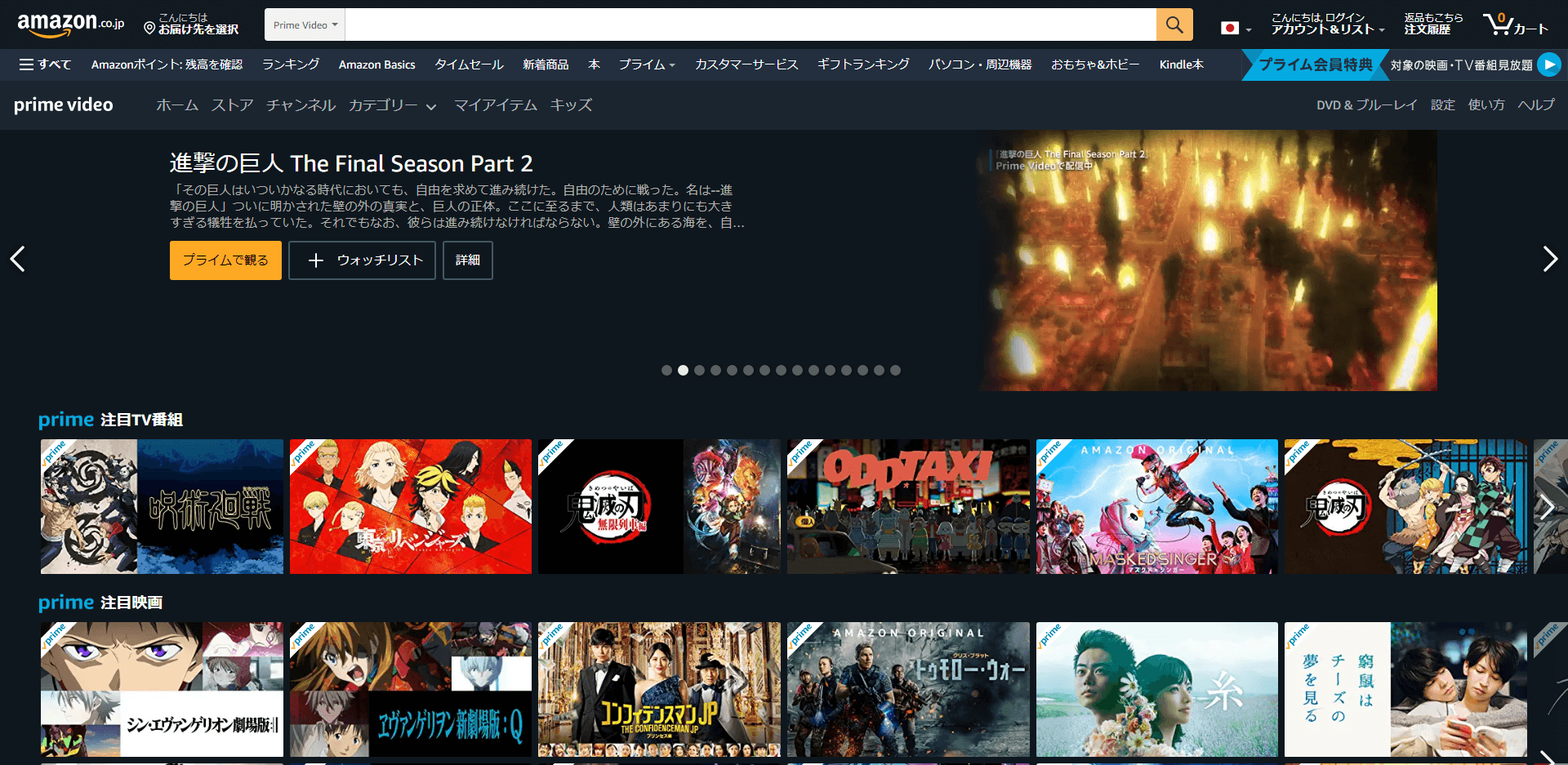Open 使い方 link
The height and width of the screenshot is (765, 1568).
tap(1486, 105)
